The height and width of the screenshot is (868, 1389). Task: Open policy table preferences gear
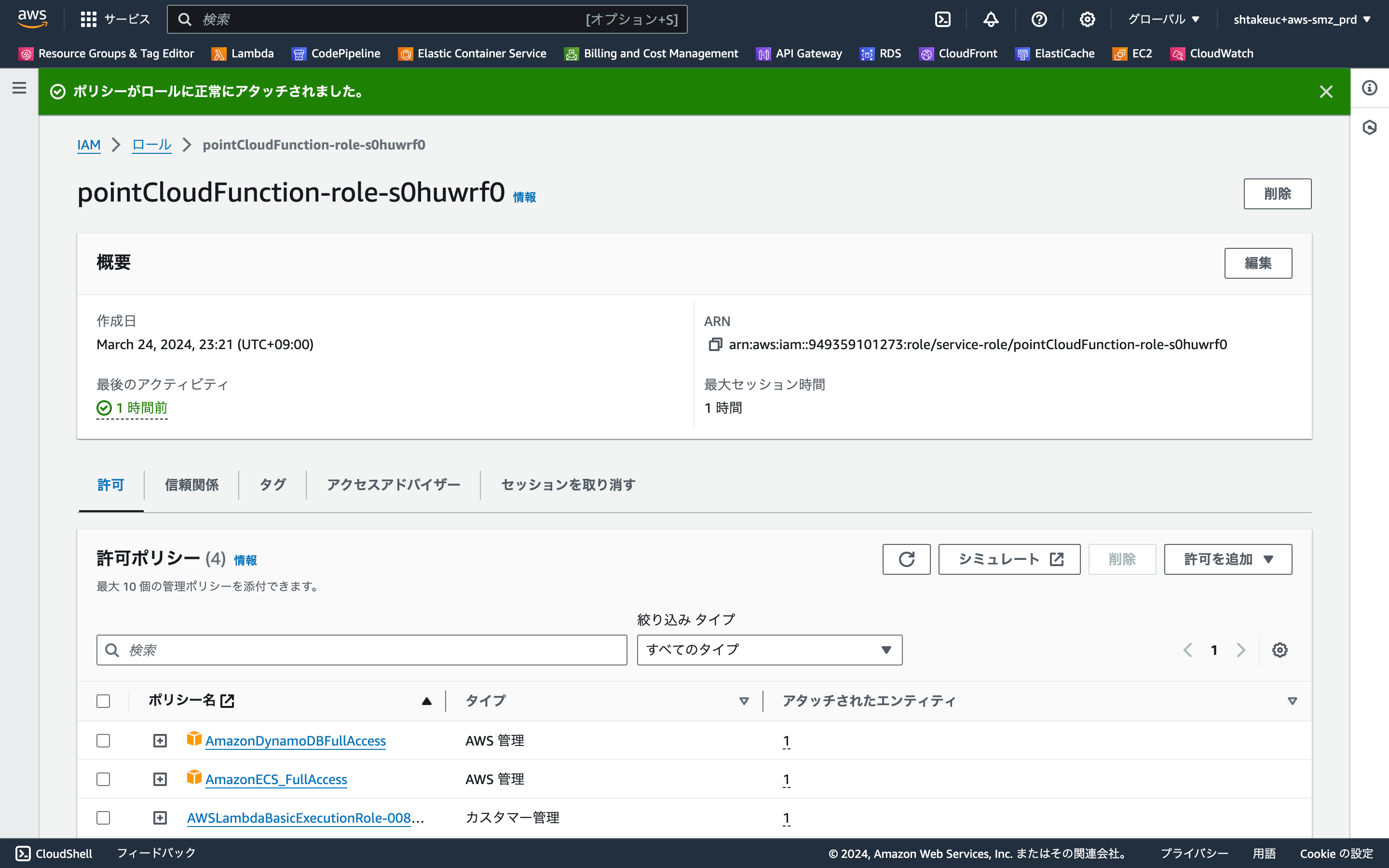point(1280,650)
